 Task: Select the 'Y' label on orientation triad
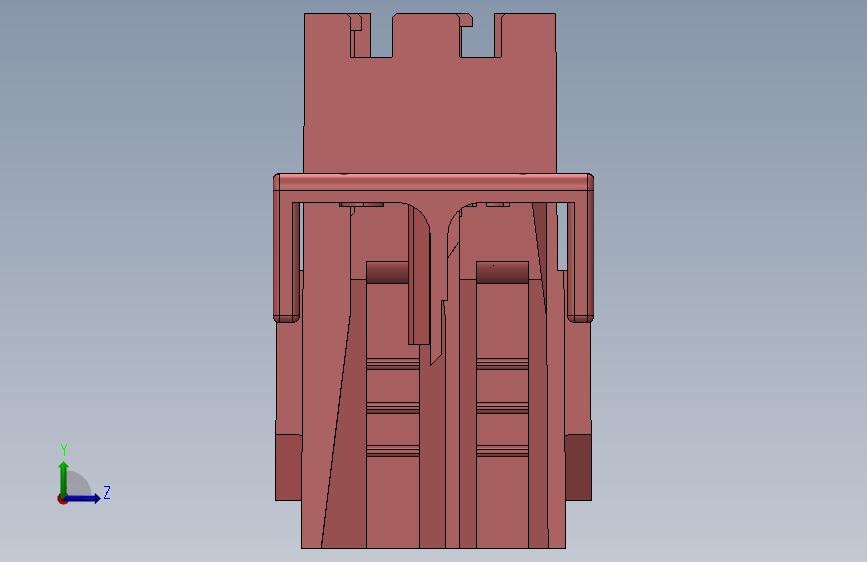pos(64,450)
